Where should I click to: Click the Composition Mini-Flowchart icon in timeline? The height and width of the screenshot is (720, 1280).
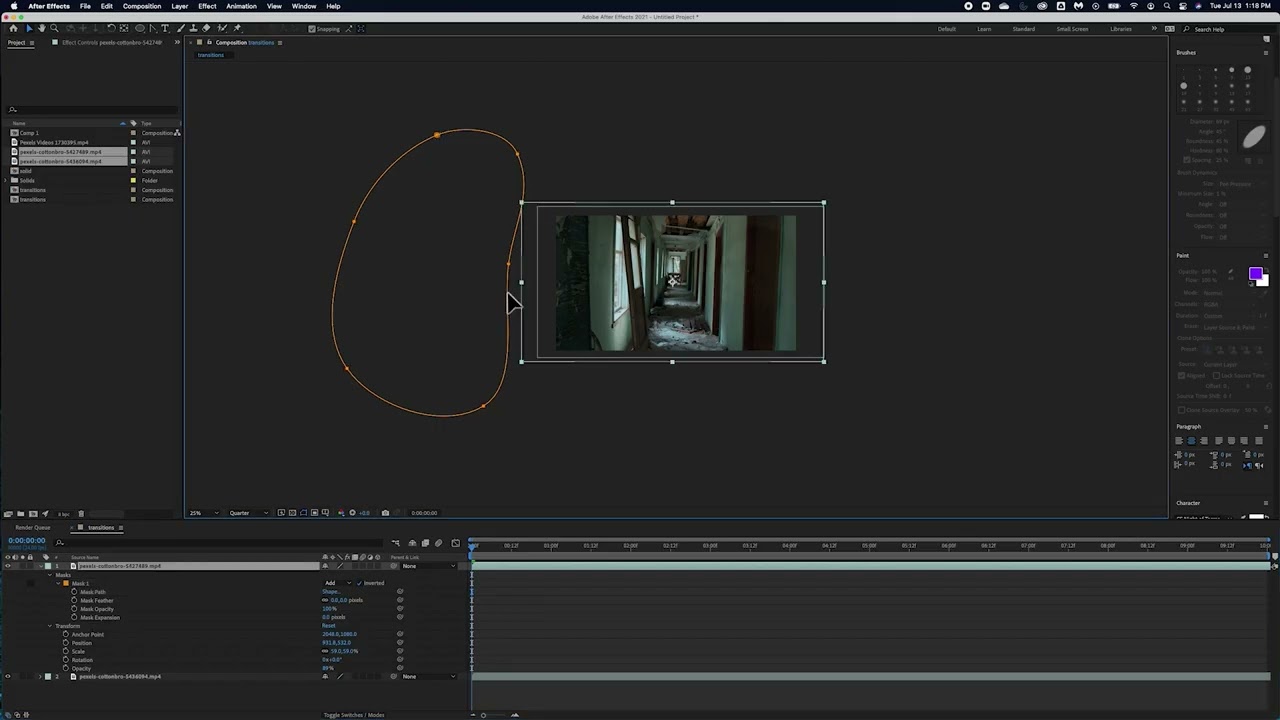tap(395, 543)
